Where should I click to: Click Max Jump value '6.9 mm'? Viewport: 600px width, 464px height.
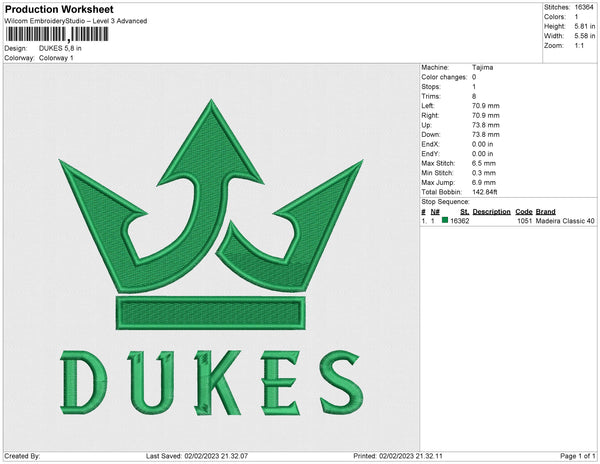(484, 182)
